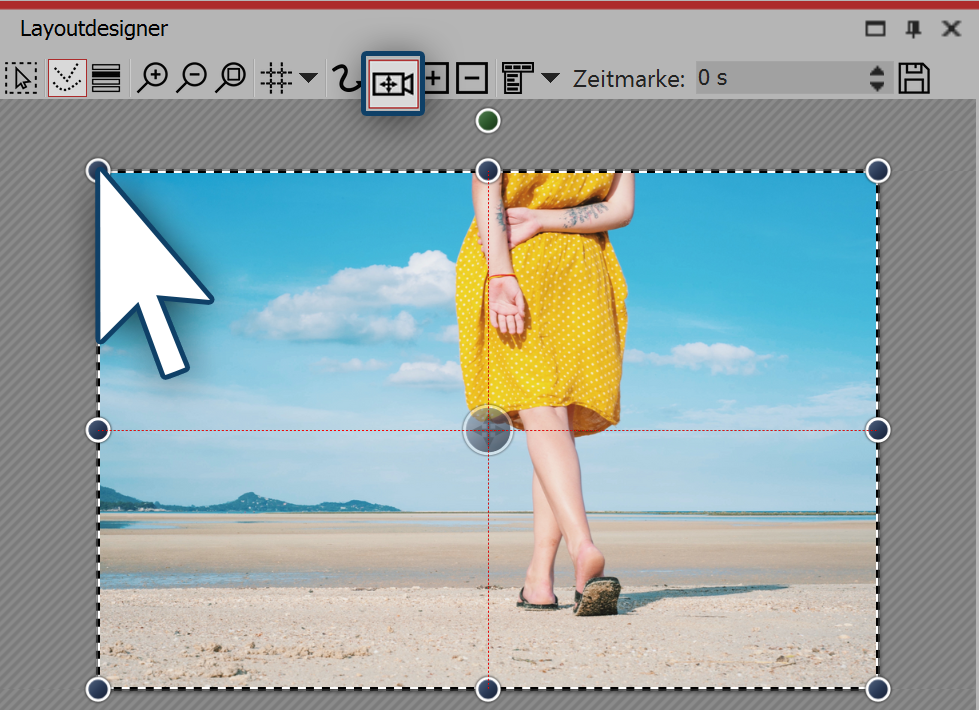
Task: Pin the Layoutdesigner panel
Action: coord(913,28)
